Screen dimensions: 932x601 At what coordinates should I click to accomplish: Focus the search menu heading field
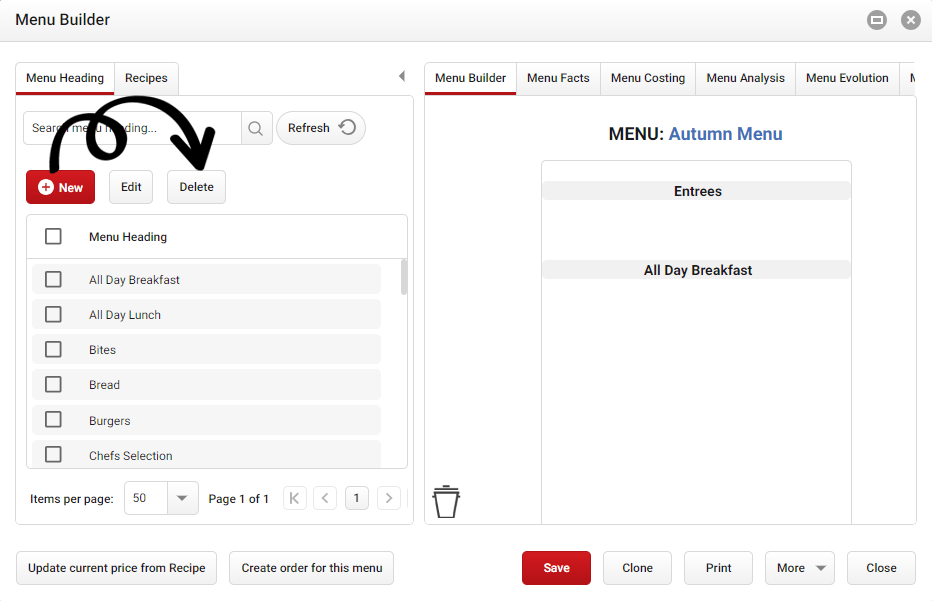point(133,128)
